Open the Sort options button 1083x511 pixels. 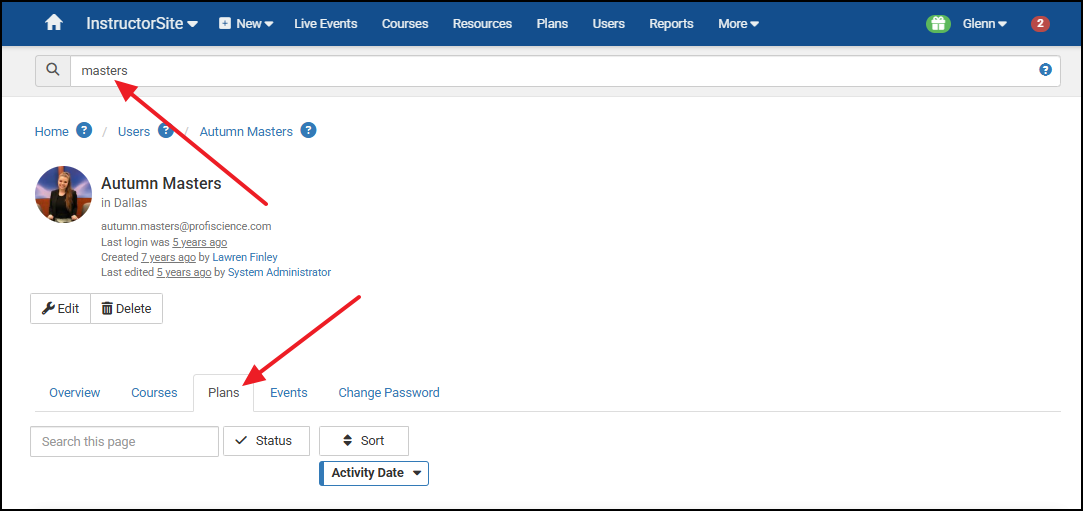(364, 441)
